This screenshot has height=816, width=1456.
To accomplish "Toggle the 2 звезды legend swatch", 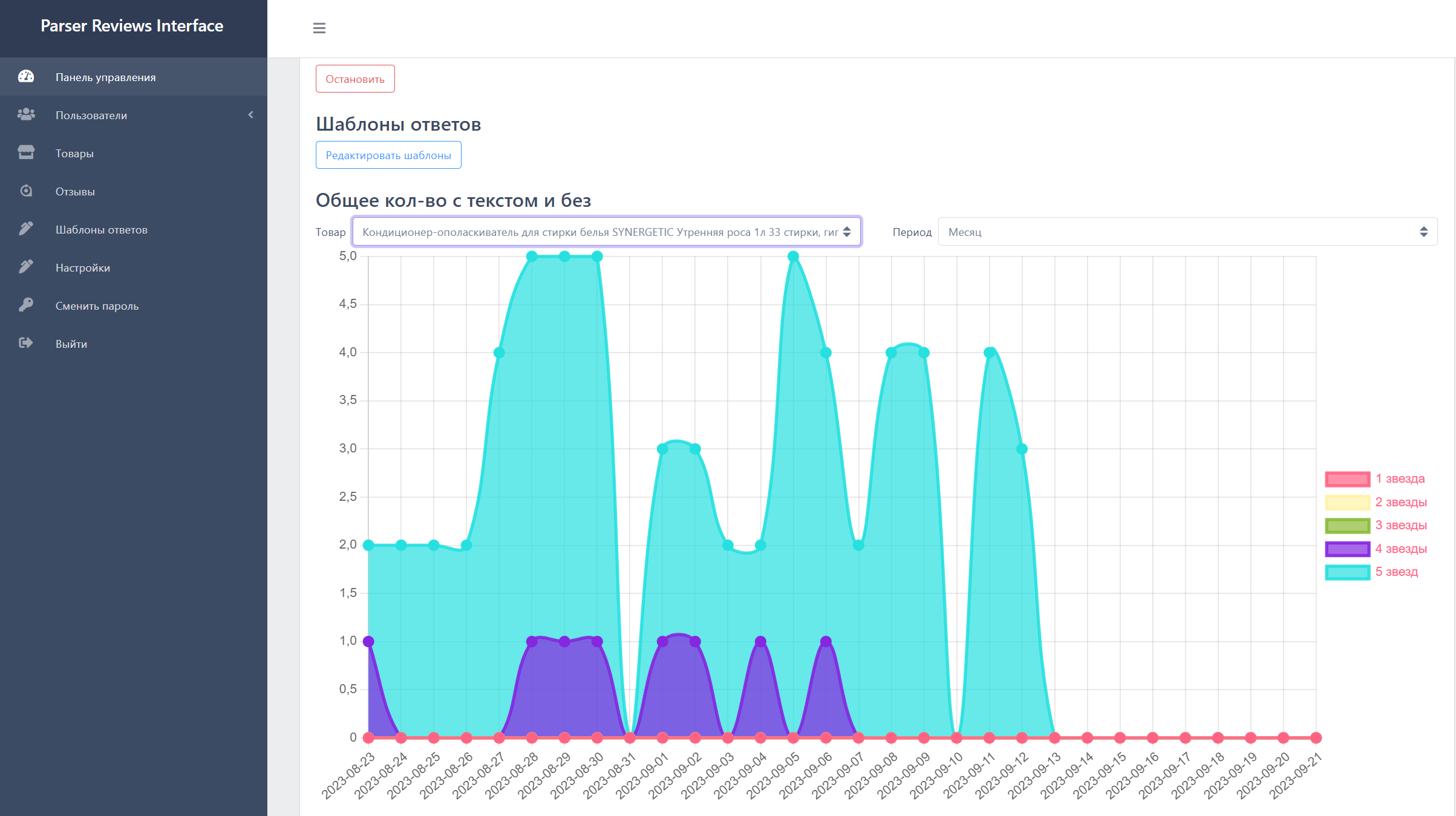I will click(1347, 502).
